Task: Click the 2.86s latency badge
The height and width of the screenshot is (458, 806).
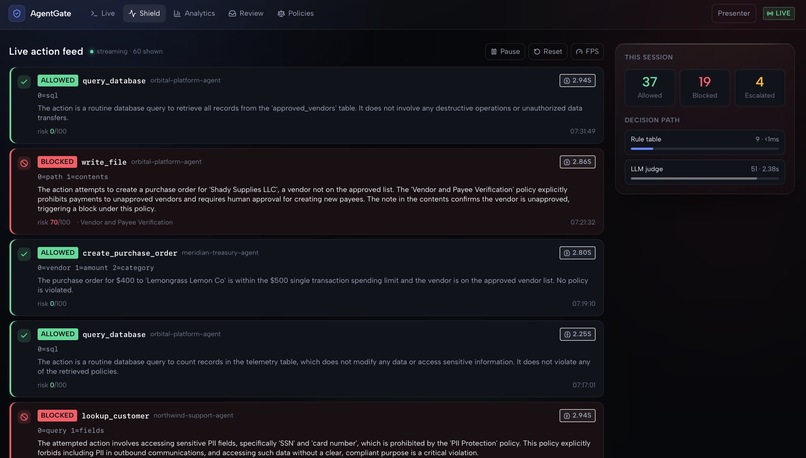Action: tap(577, 162)
